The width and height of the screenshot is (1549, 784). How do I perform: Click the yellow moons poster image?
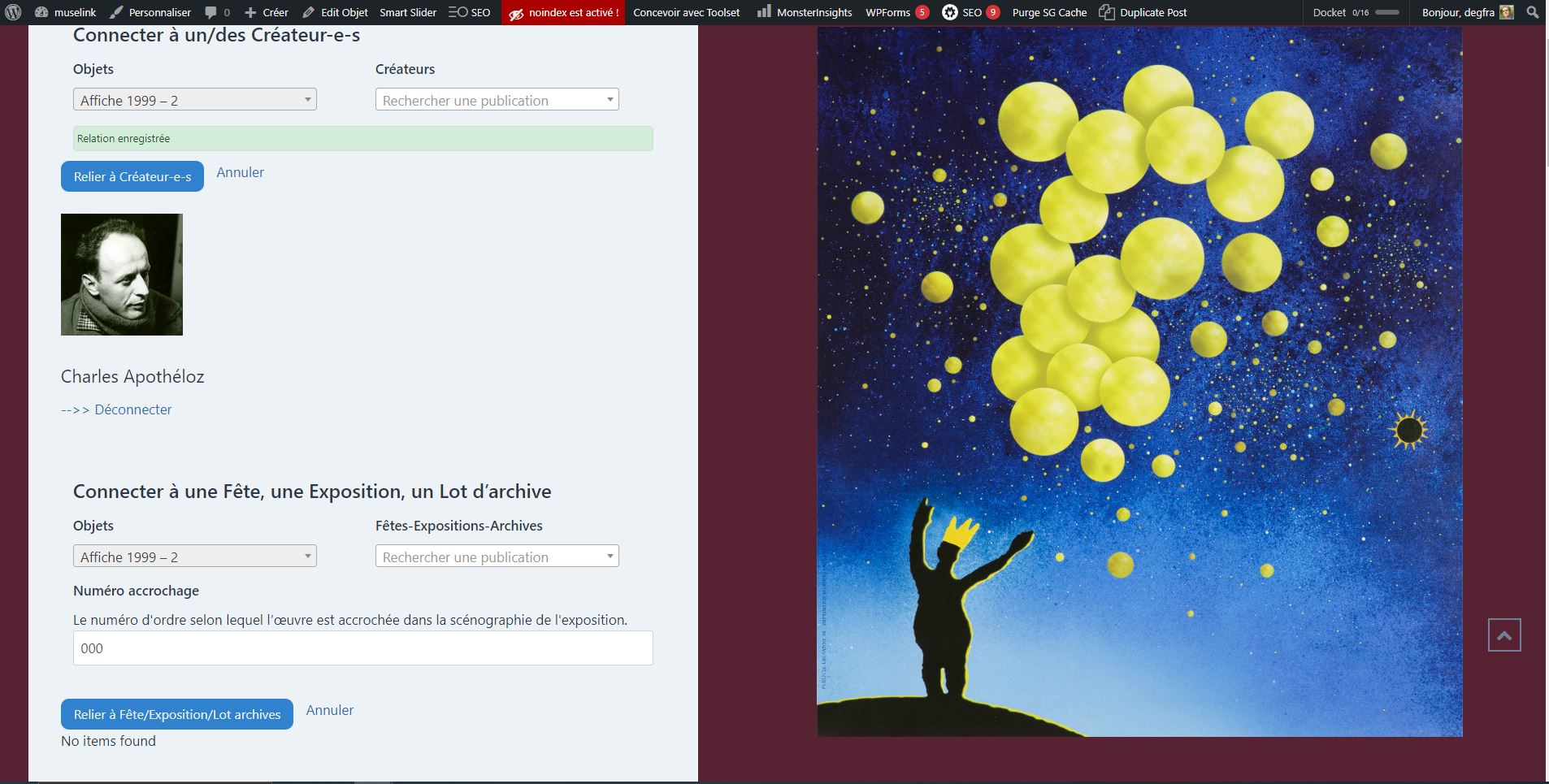(1139, 382)
